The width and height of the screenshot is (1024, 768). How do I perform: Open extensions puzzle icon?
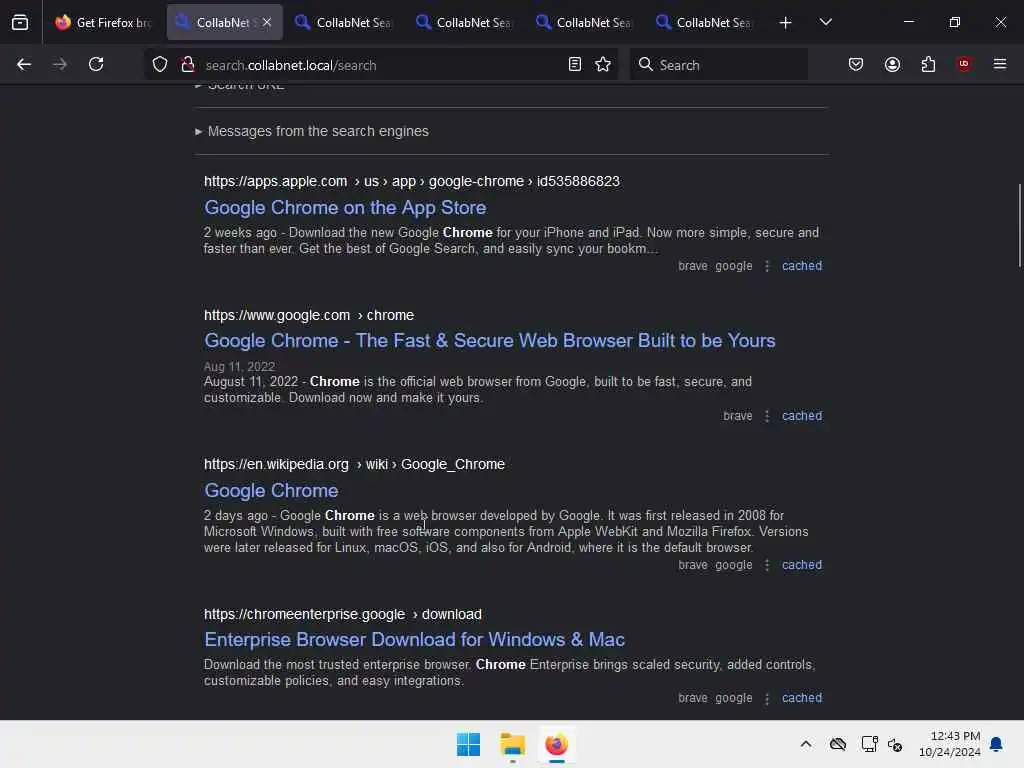pos(928,65)
